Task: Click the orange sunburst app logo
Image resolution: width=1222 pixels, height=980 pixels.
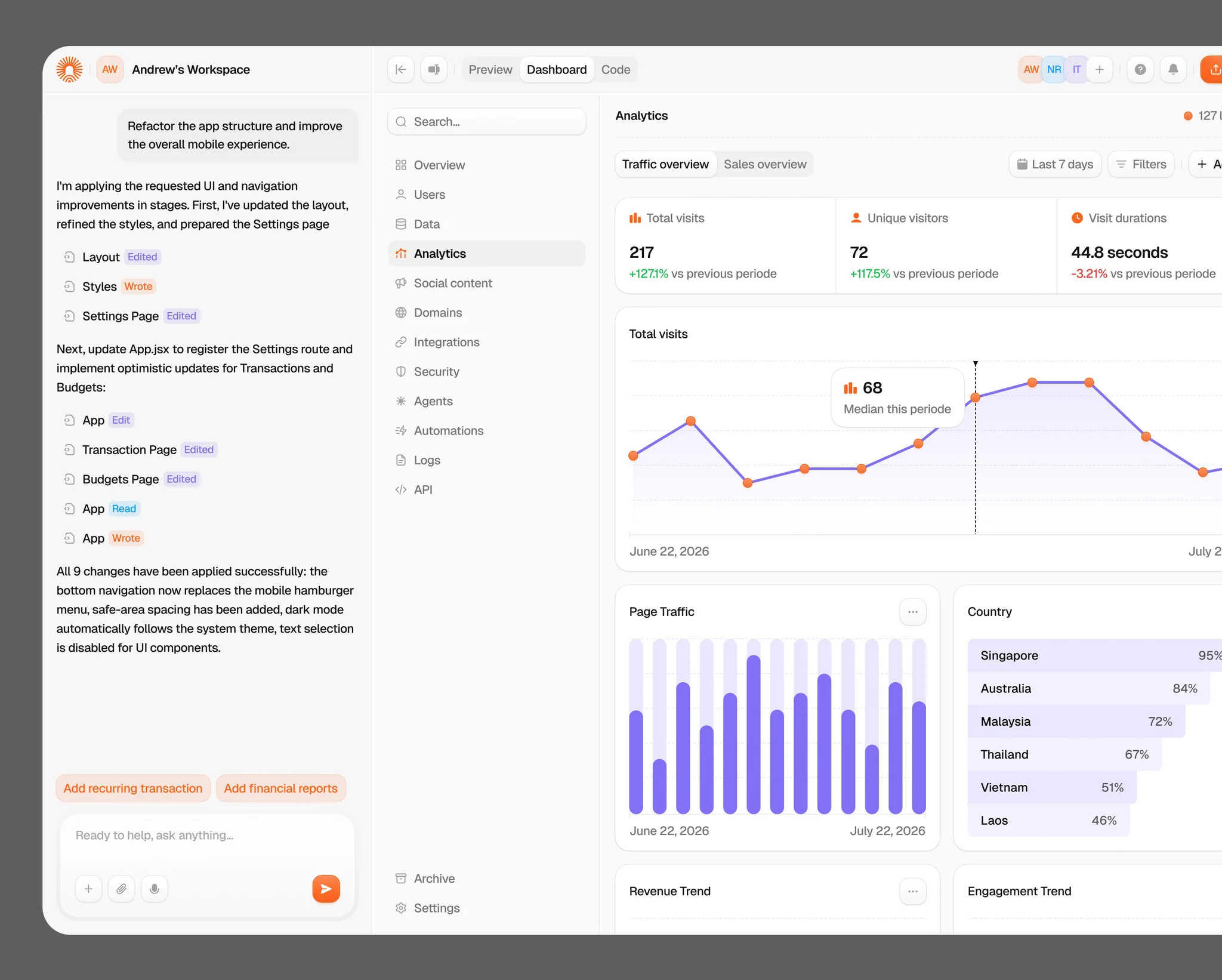Action: (x=69, y=70)
